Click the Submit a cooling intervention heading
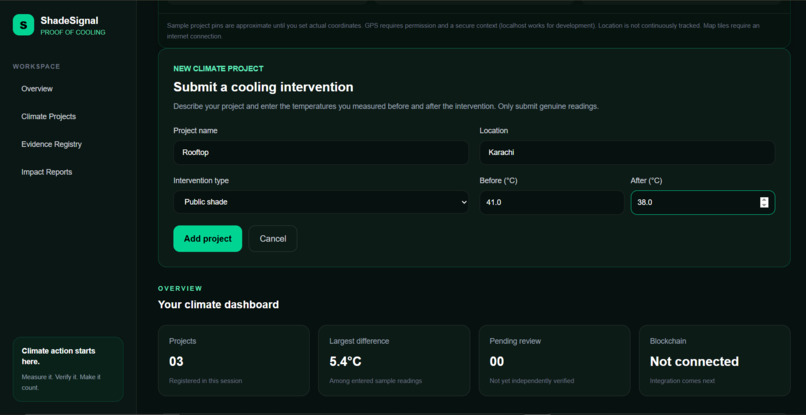 pyautogui.click(x=263, y=87)
